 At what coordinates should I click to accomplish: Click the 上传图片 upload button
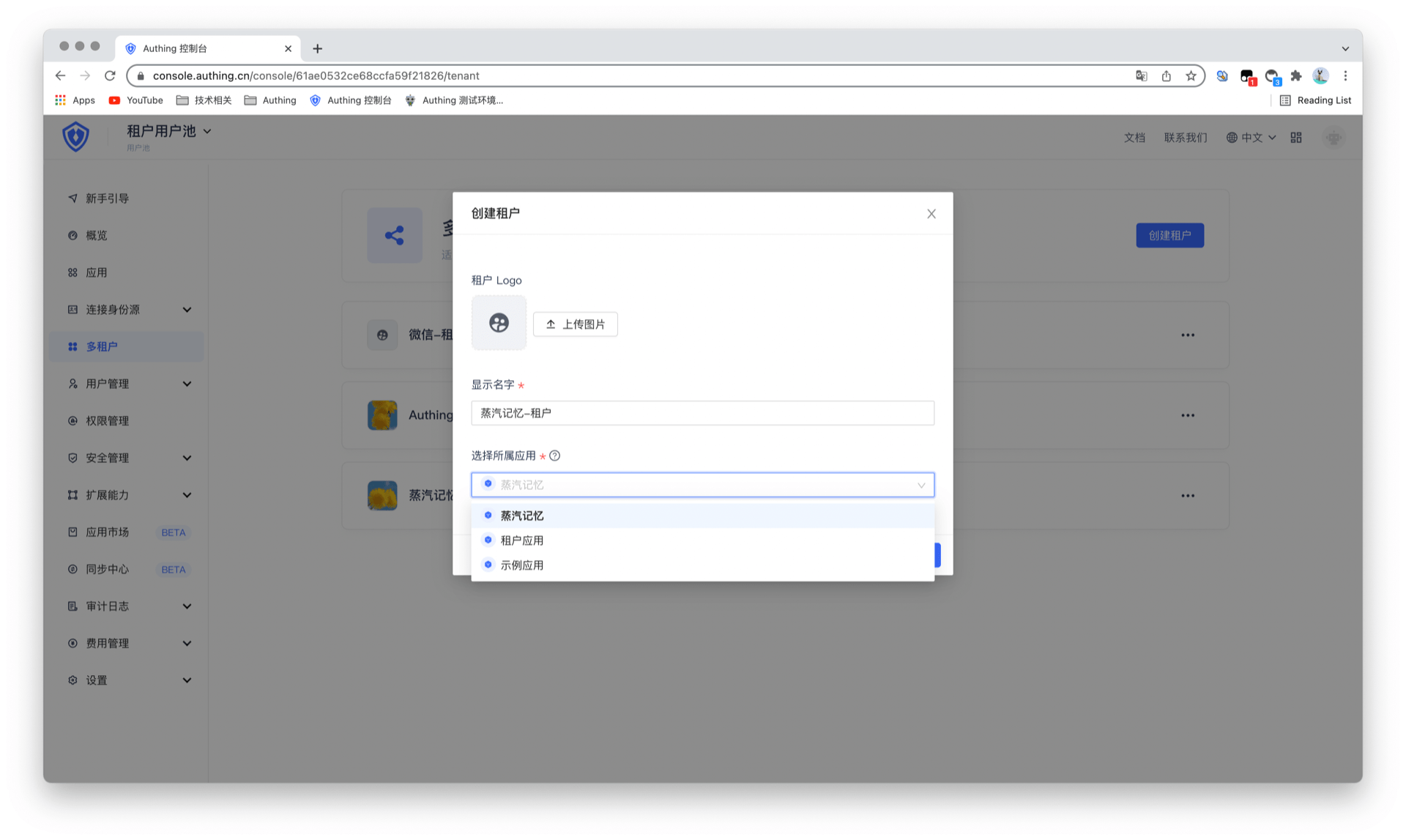[x=575, y=324]
